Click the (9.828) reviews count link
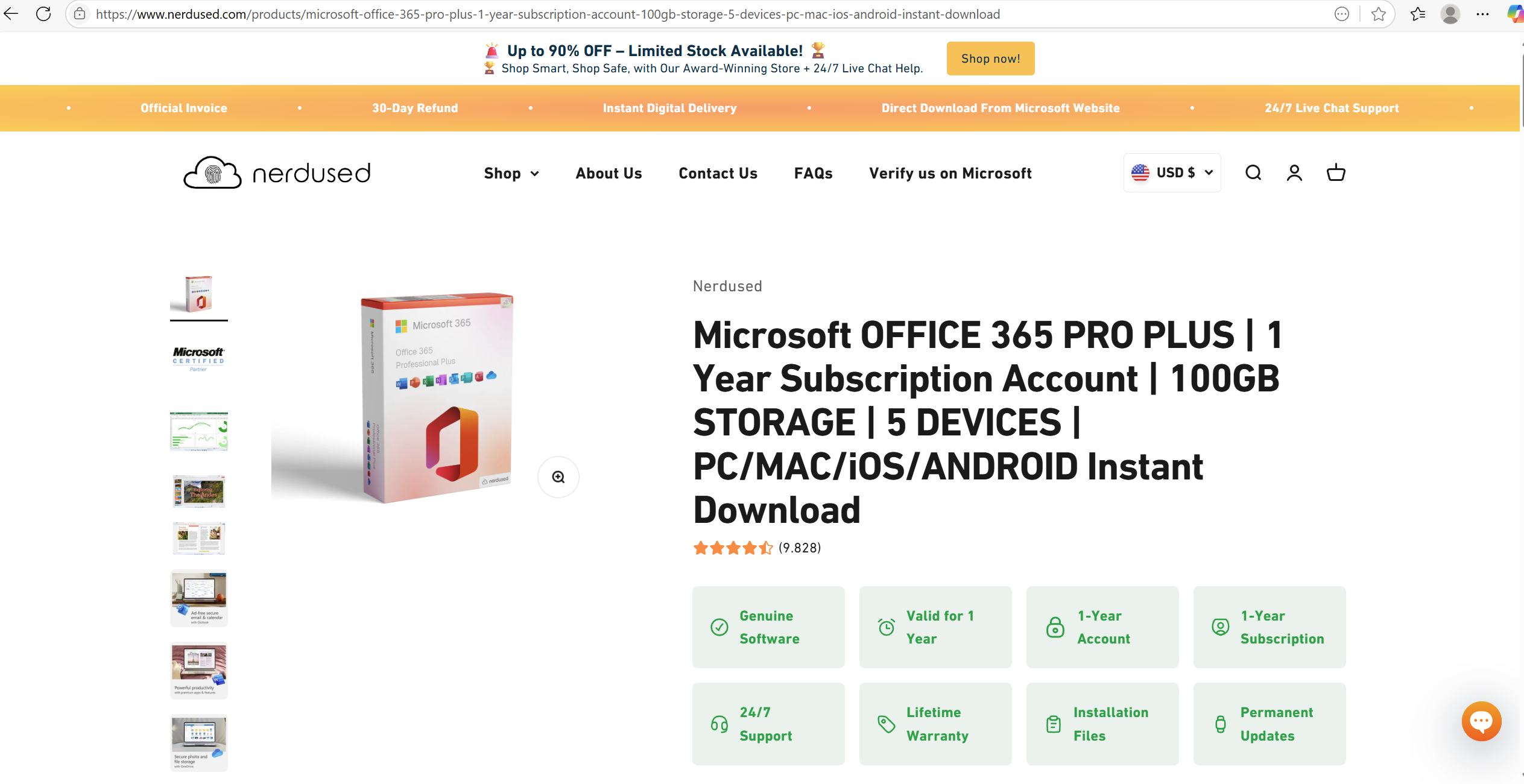 click(800, 548)
